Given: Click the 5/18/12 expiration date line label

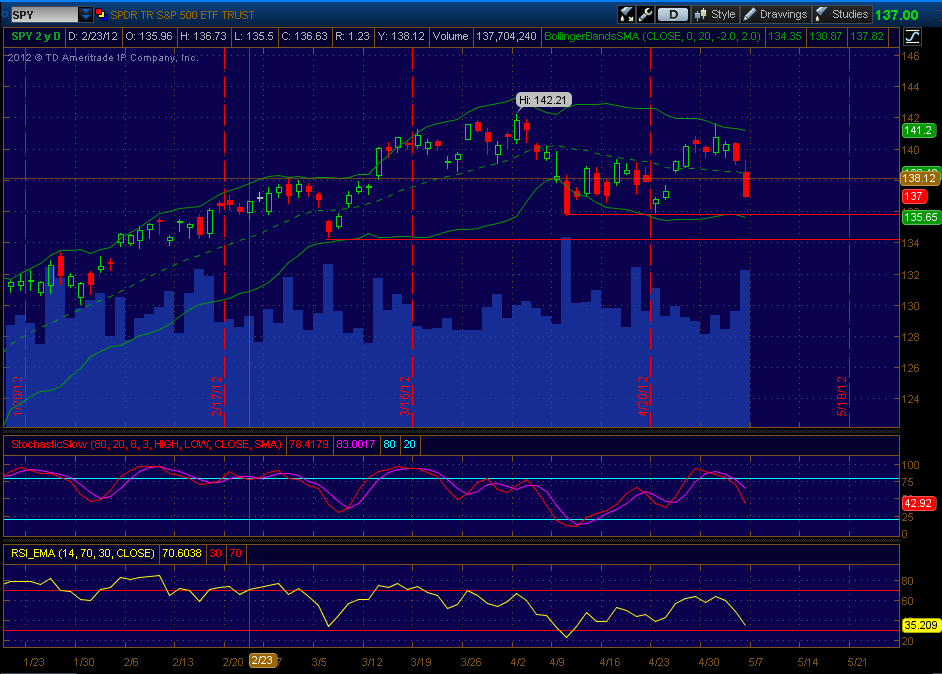Looking at the screenshot, I should [x=841, y=396].
